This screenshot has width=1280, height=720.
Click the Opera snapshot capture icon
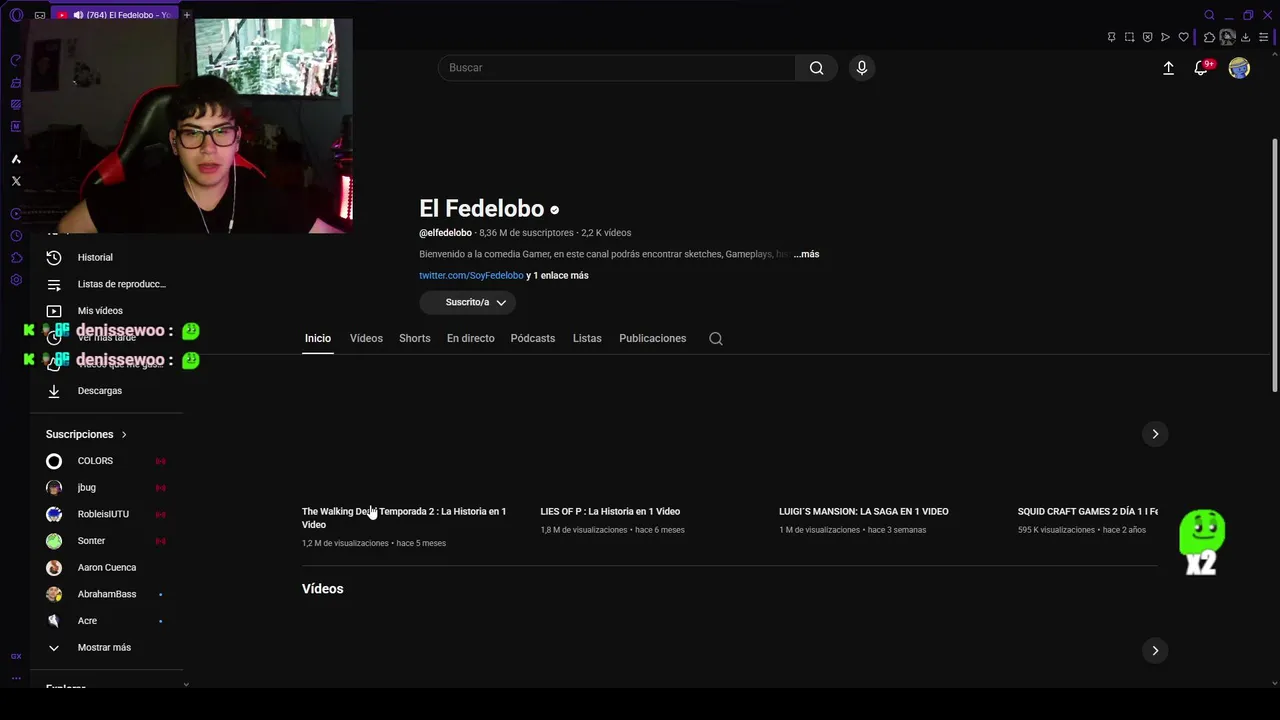[x=1129, y=37]
